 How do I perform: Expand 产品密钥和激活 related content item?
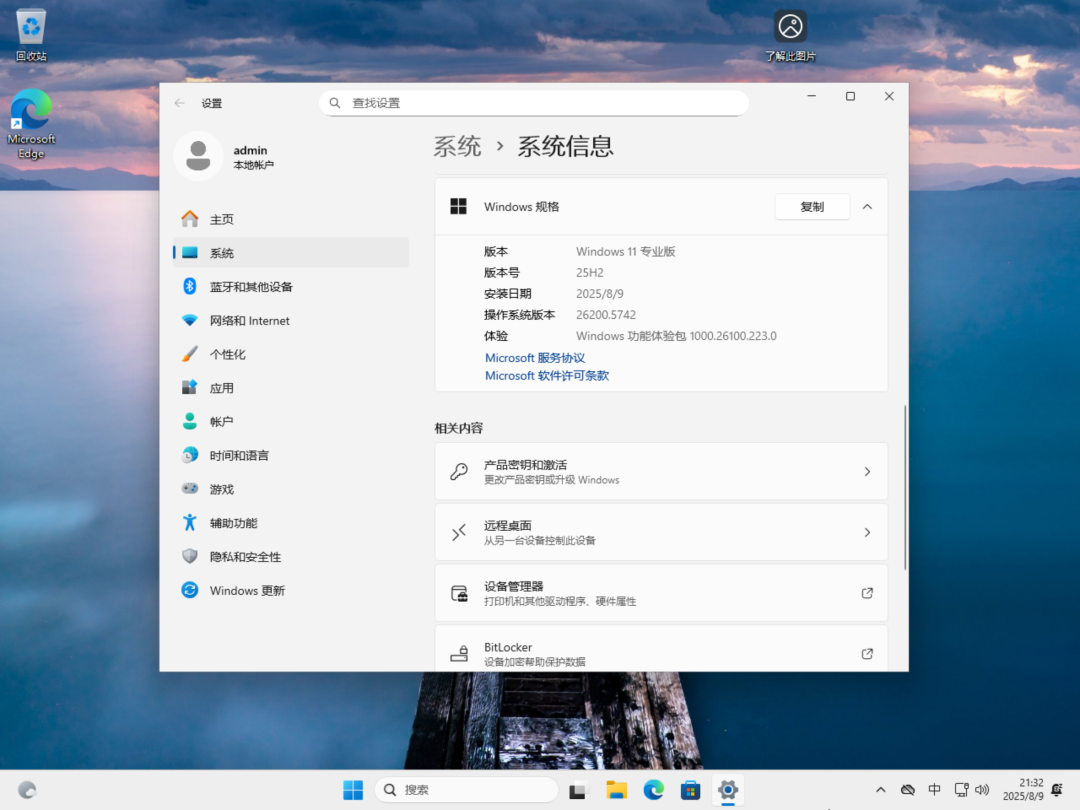(660, 470)
